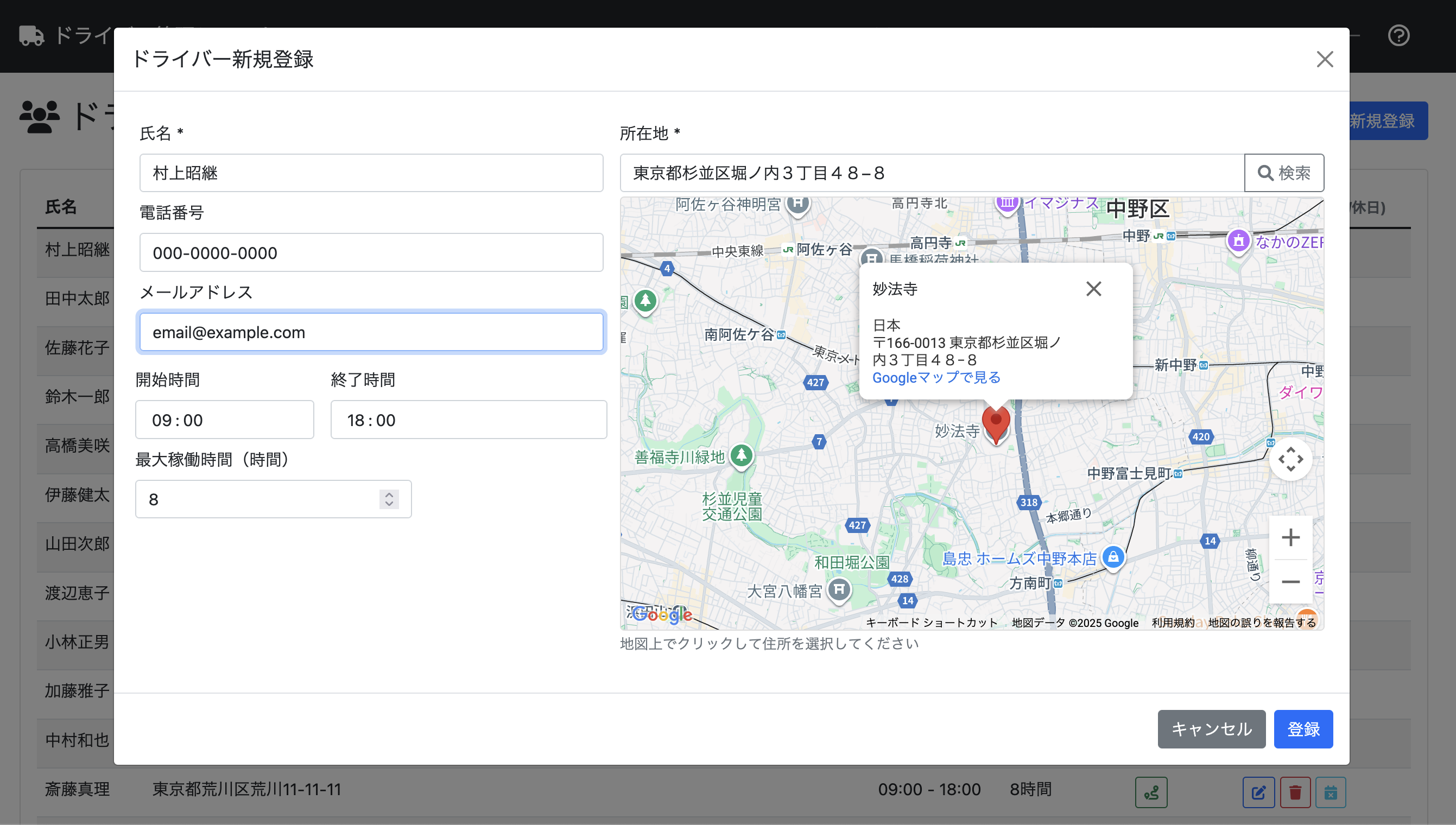
Task: Select the 開始時間 time field
Action: (224, 420)
